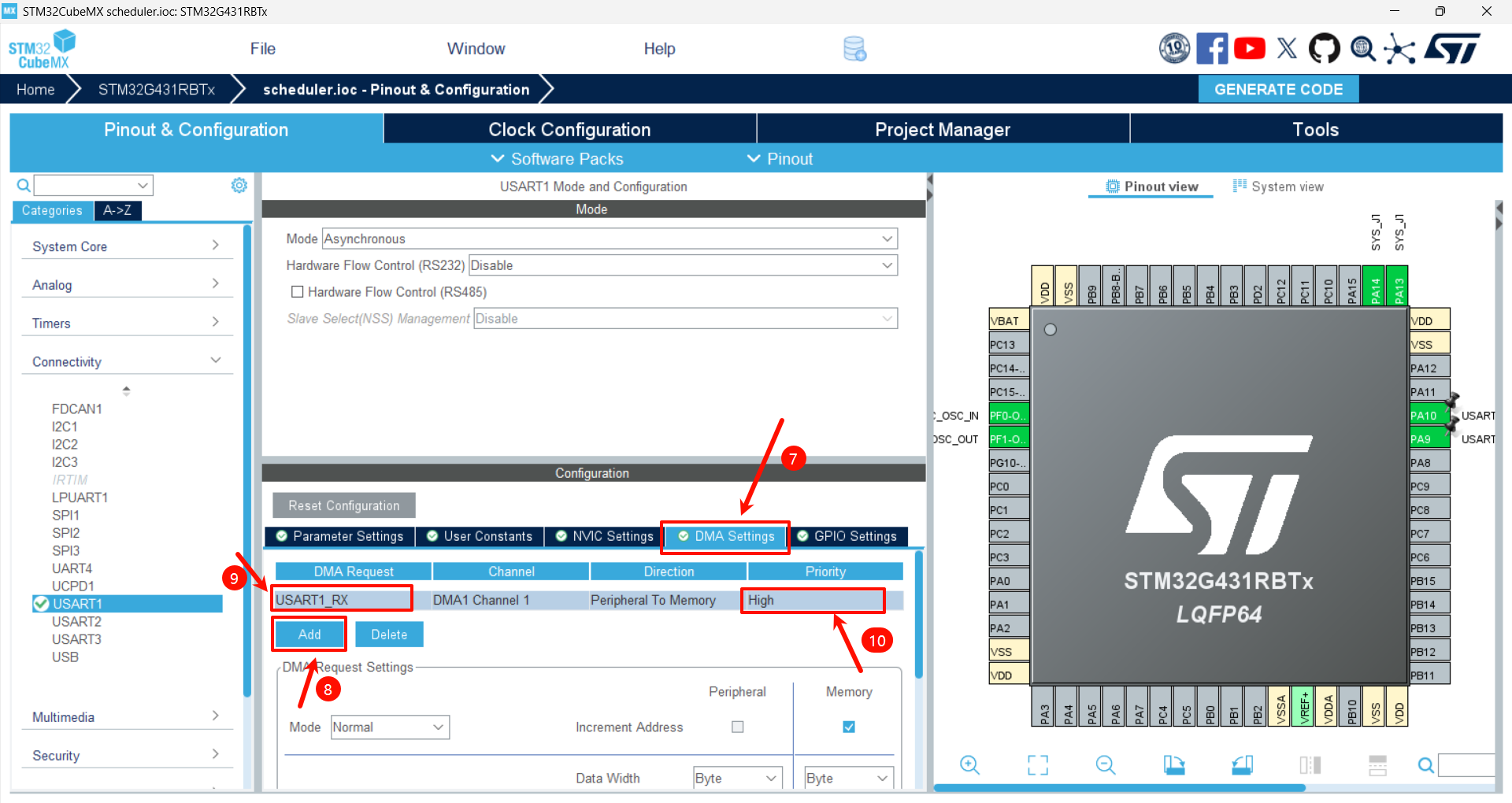The width and height of the screenshot is (1512, 803).
Task: Open the DMA Mode Normal dropdown
Action: click(390, 727)
